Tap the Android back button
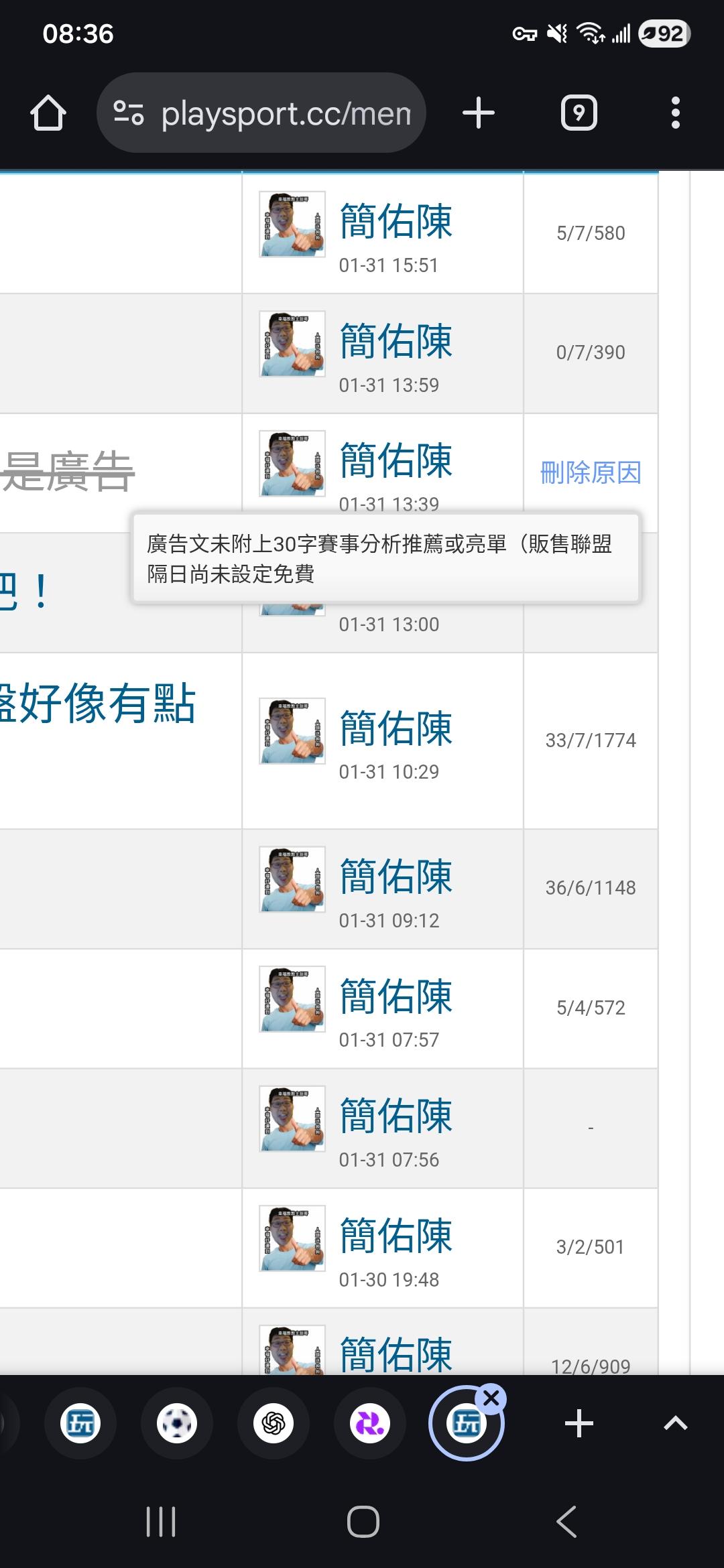Screen dimensions: 724x1568 click(566, 1521)
